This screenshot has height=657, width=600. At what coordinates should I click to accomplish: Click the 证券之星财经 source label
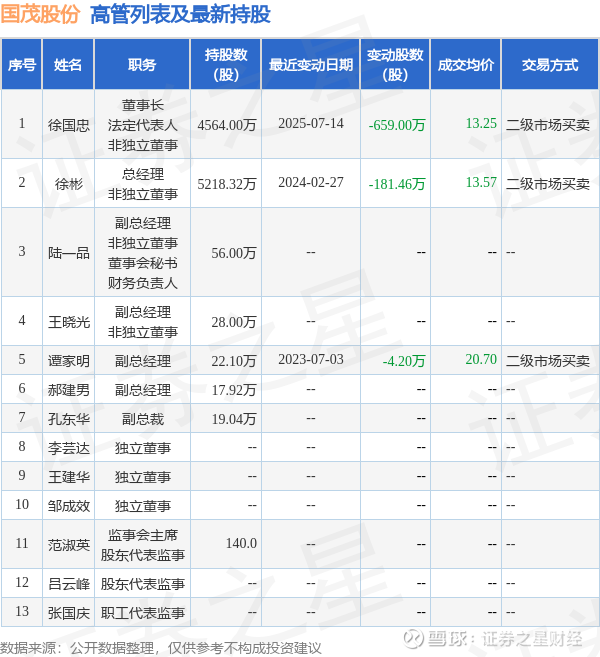[532, 639]
